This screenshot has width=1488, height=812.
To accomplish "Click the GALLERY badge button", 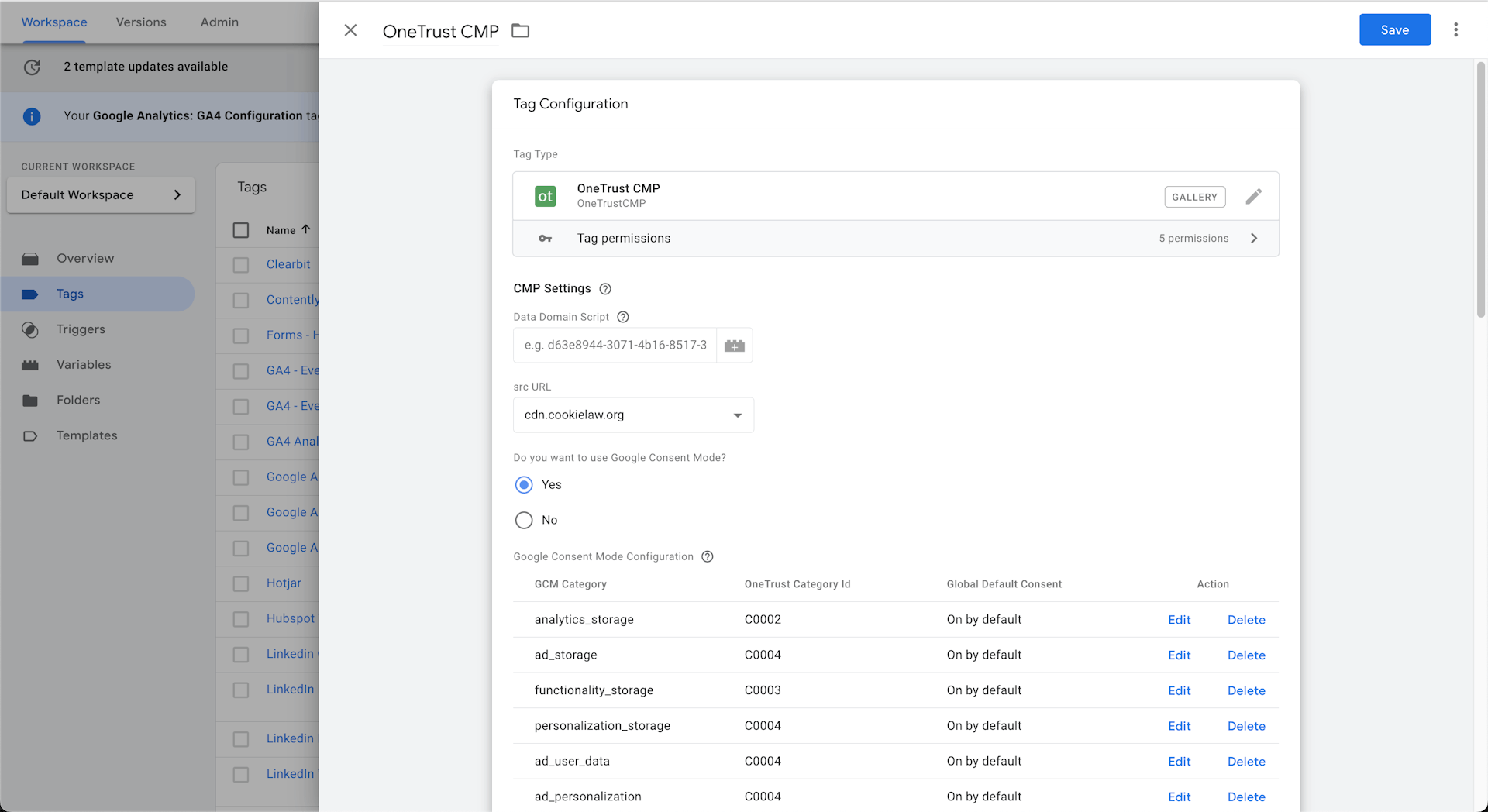I will click(1194, 197).
